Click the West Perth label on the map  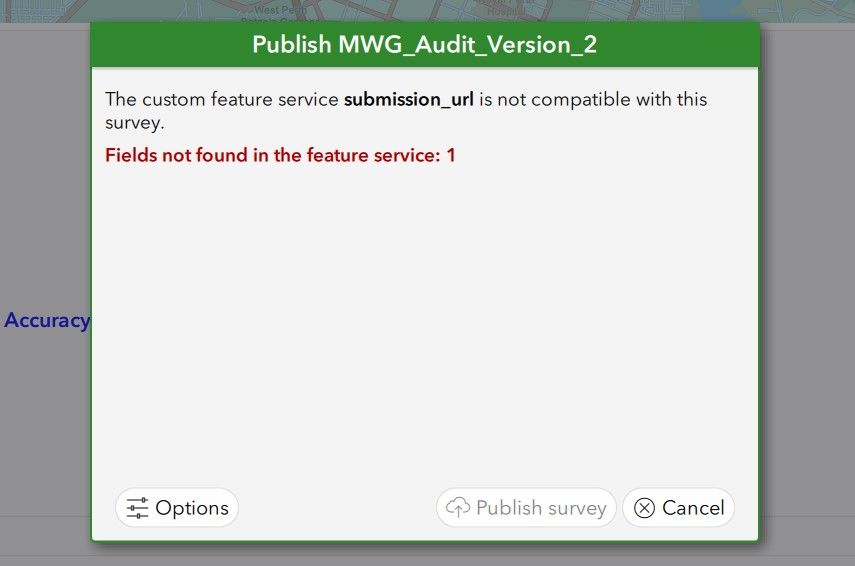[272, 10]
